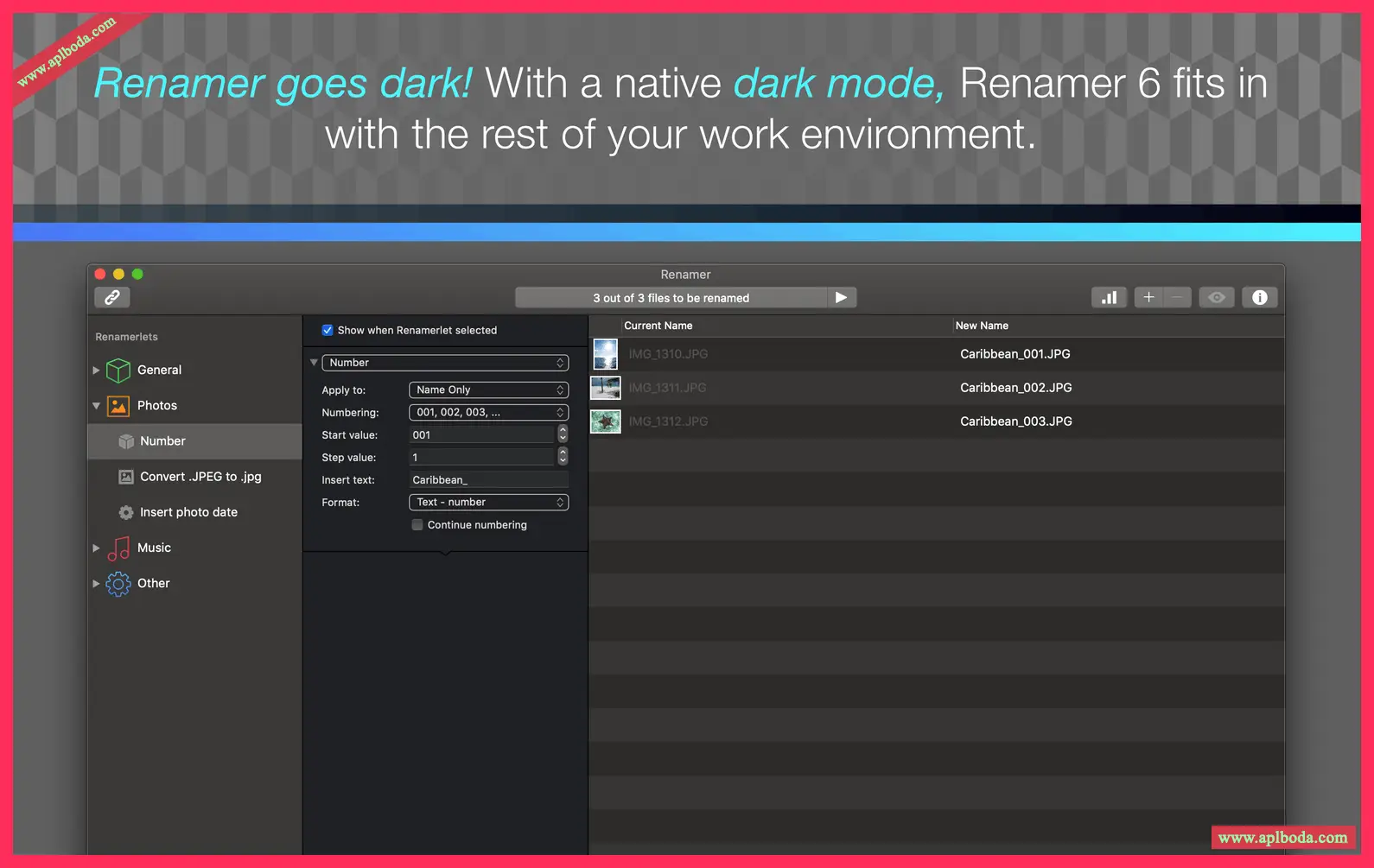Screen dimensions: 1374x868
Task: Open the Numbering style dropdown
Action: tap(488, 413)
